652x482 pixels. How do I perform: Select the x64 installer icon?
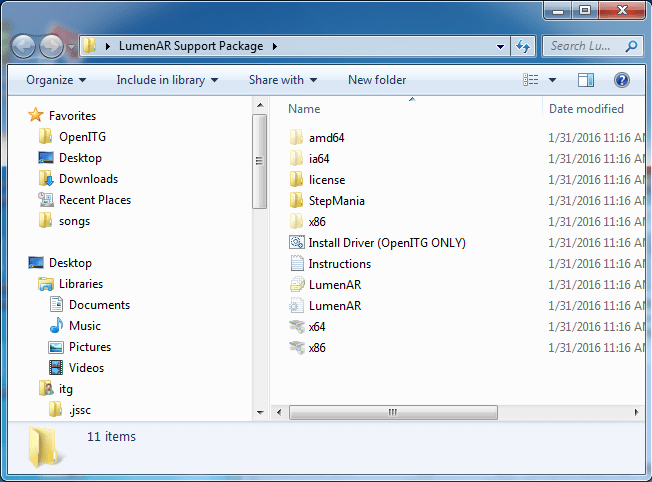[297, 326]
